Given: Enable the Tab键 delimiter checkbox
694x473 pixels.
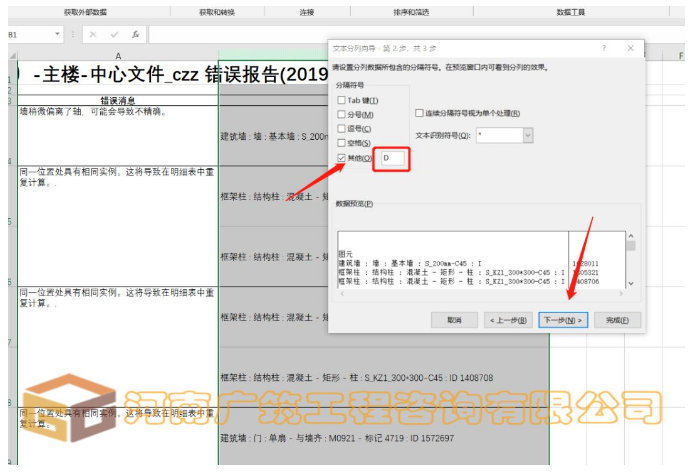Looking at the screenshot, I should (x=343, y=101).
